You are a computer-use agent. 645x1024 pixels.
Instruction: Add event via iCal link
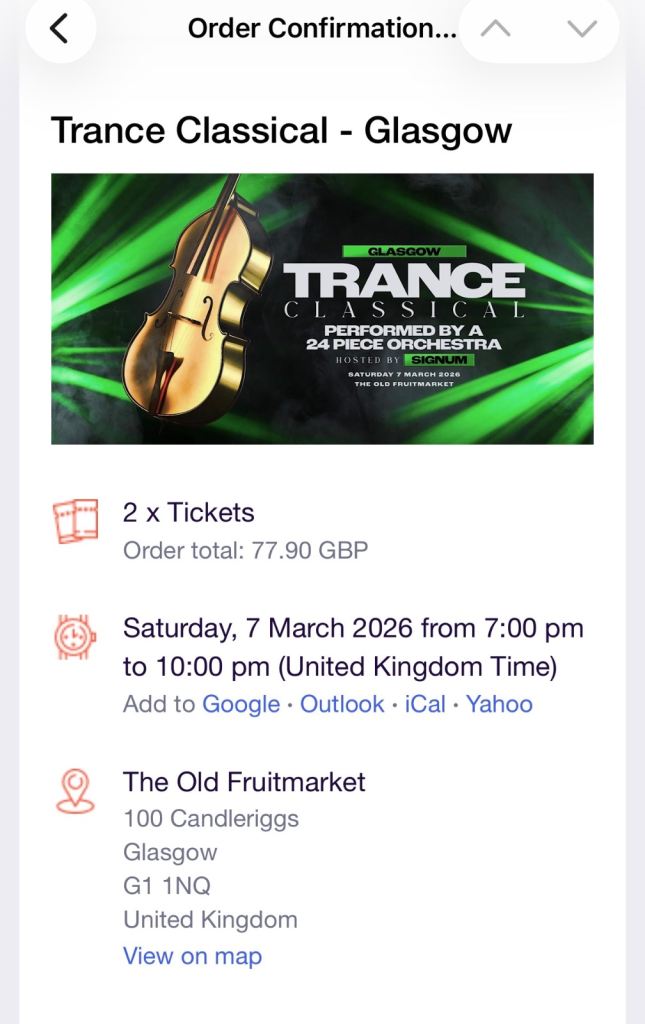[x=425, y=704]
